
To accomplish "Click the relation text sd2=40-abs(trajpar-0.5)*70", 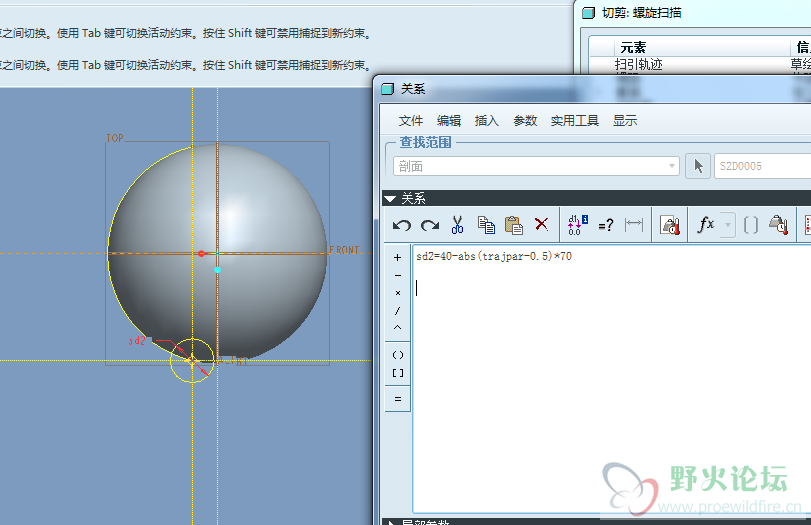I will [x=494, y=256].
